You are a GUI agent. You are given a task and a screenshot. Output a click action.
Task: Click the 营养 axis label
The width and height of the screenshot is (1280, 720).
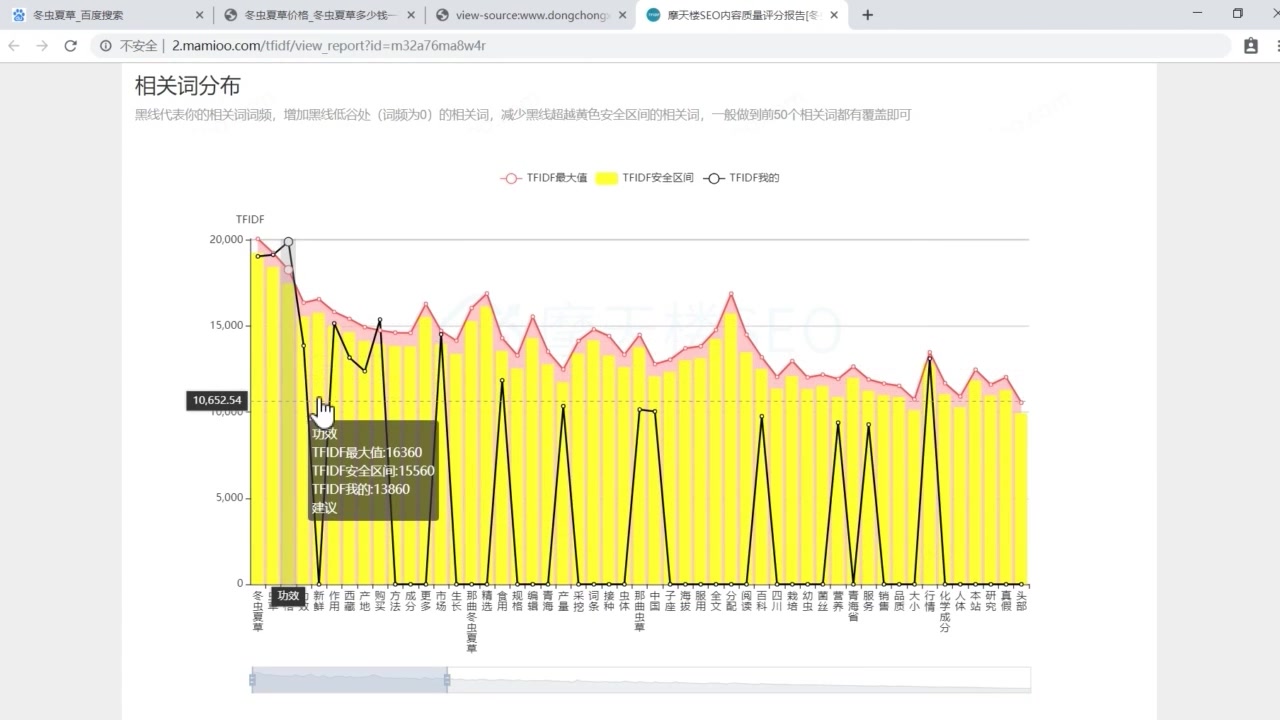838,600
